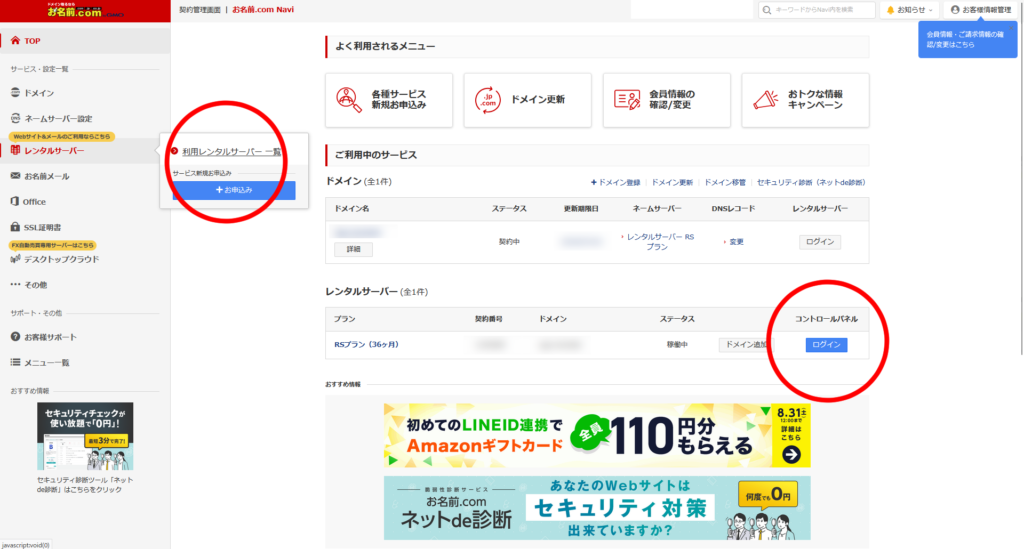Screen dimensions: 1024x549
Task: Open the TOP home menu item
Action: coord(32,41)
